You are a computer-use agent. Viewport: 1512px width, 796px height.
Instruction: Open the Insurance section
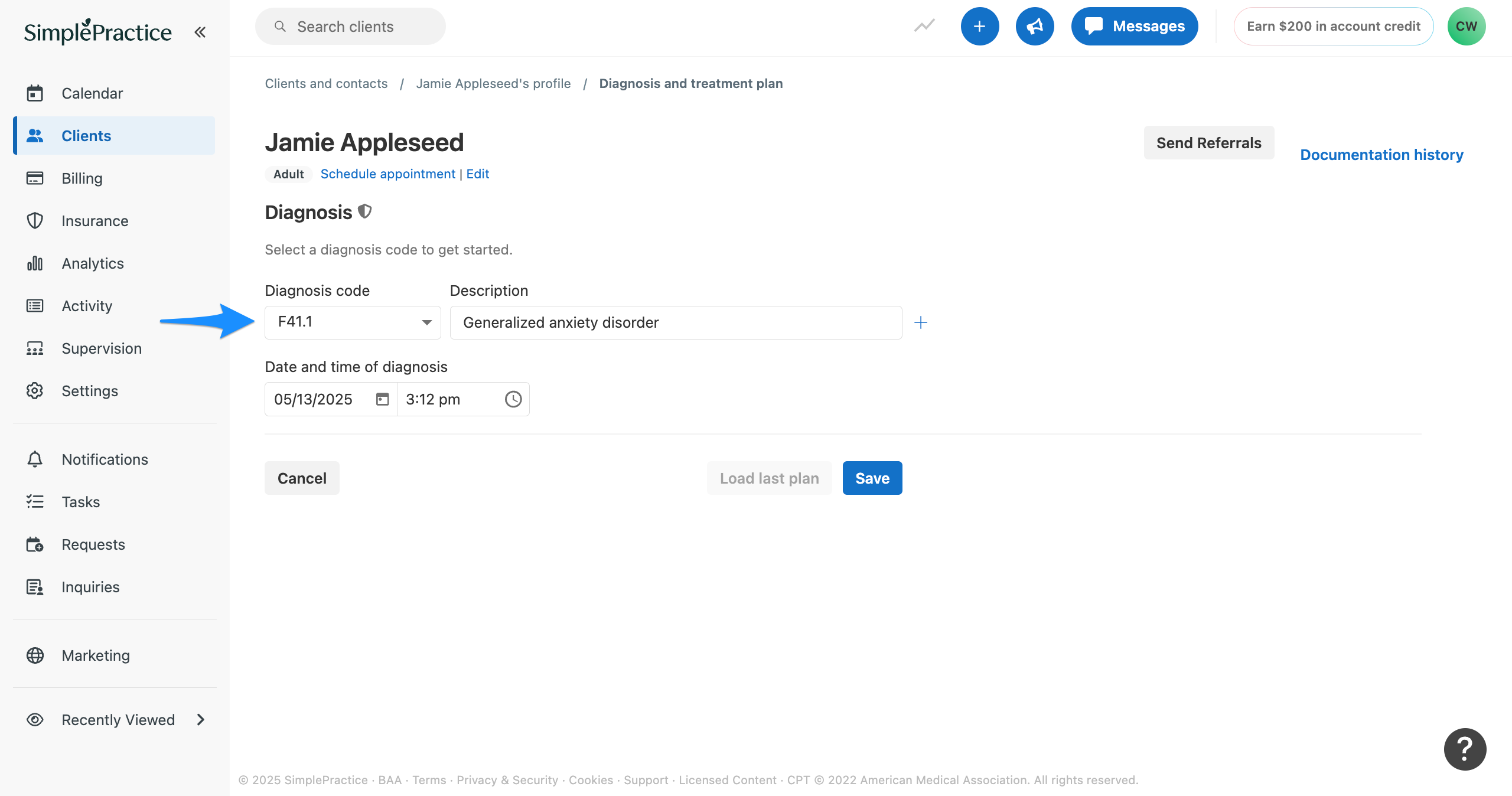pyautogui.click(x=114, y=221)
